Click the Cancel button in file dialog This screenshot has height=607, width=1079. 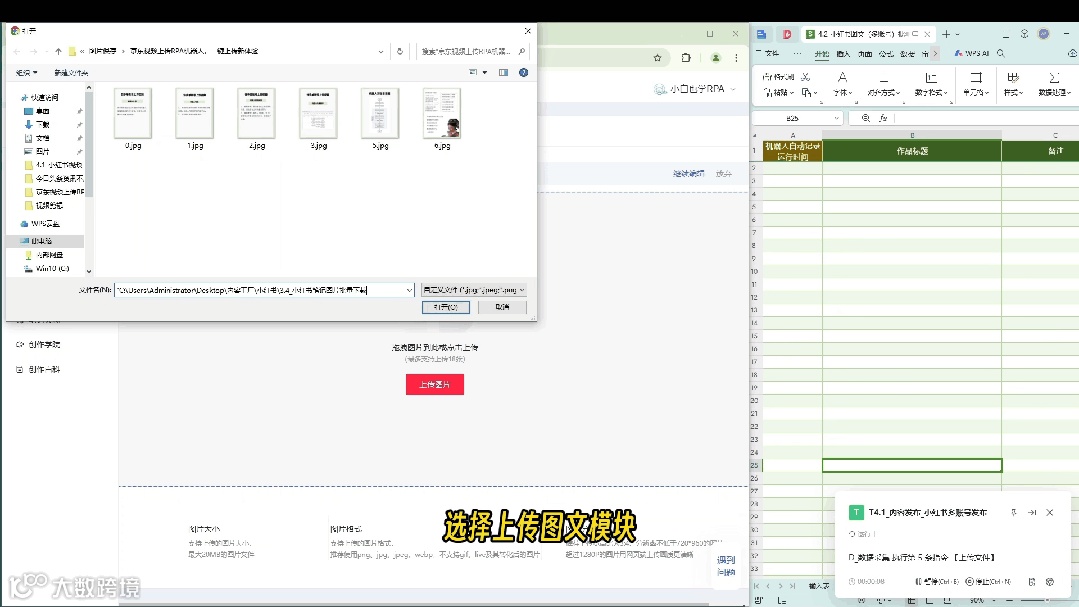pos(502,307)
